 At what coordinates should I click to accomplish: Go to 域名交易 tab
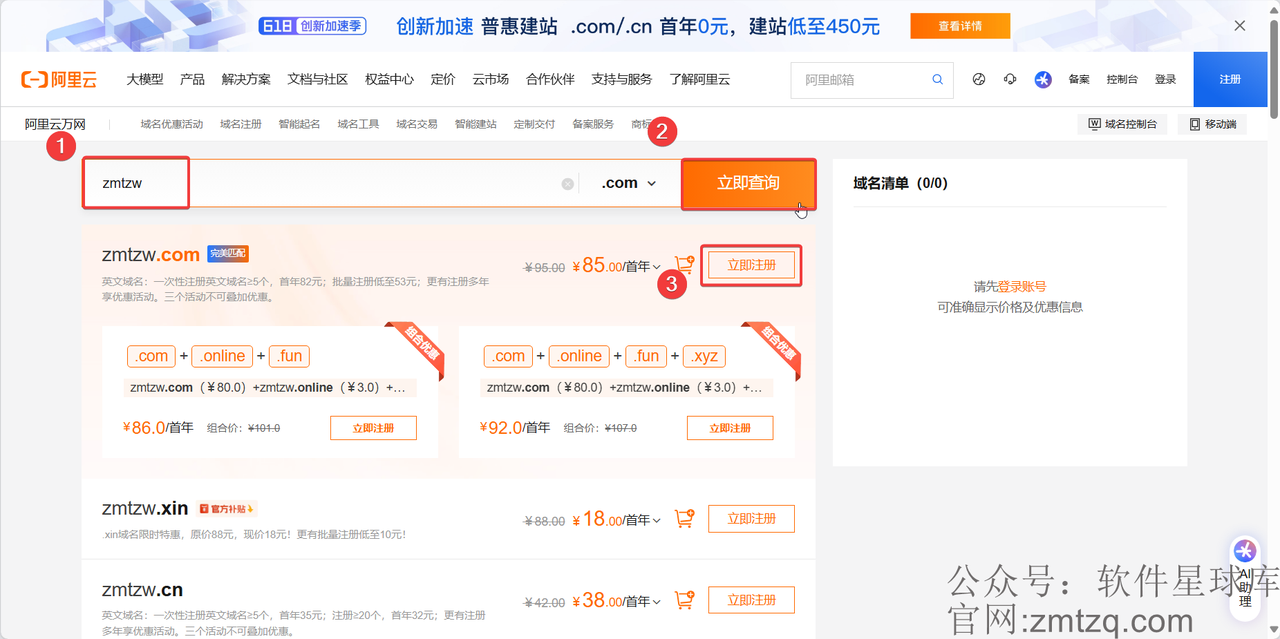(x=417, y=124)
